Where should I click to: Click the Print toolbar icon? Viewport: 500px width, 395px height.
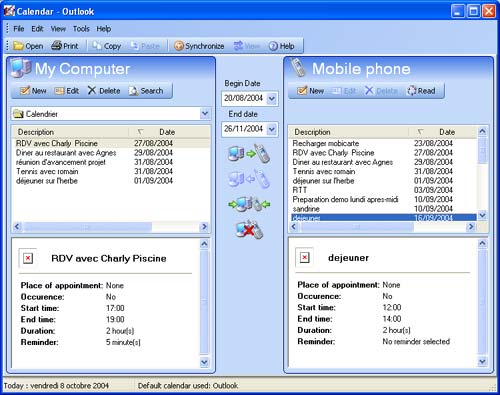[65, 46]
